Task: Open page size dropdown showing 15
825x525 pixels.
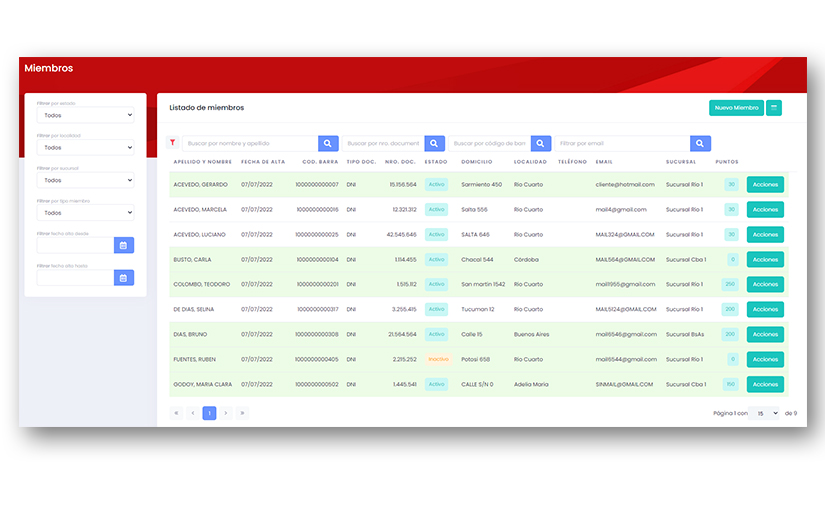Action: pos(764,413)
